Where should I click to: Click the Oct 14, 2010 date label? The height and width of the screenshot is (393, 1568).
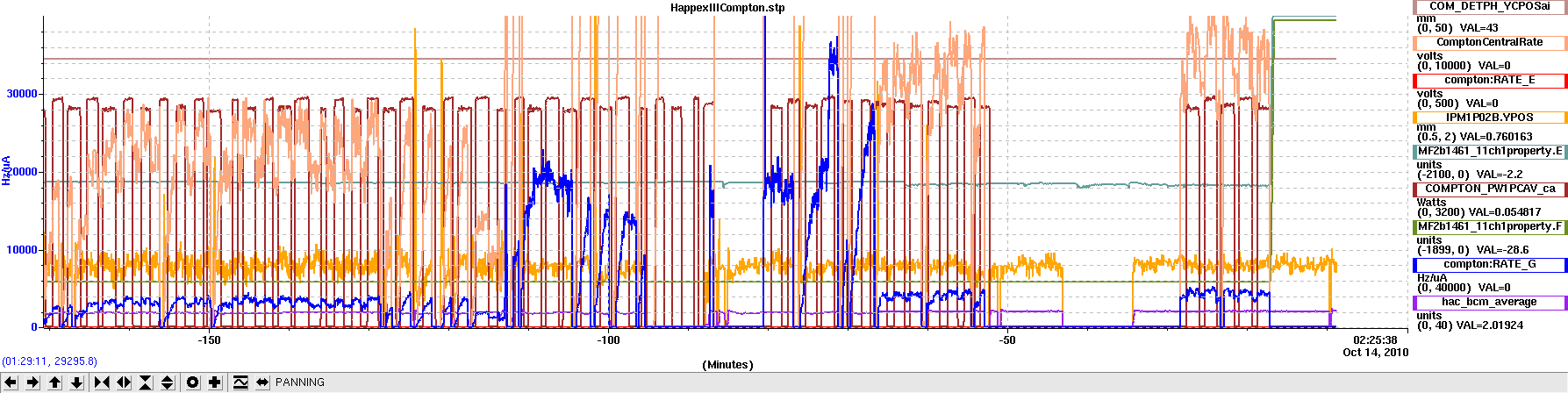[1375, 353]
